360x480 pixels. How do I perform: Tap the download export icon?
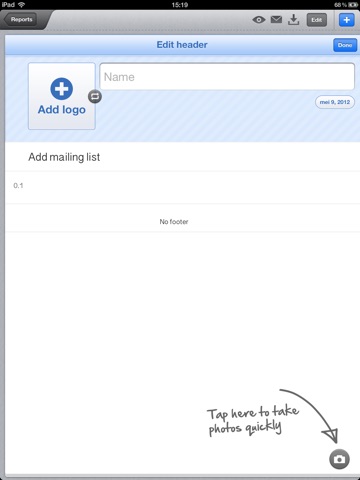(x=293, y=20)
